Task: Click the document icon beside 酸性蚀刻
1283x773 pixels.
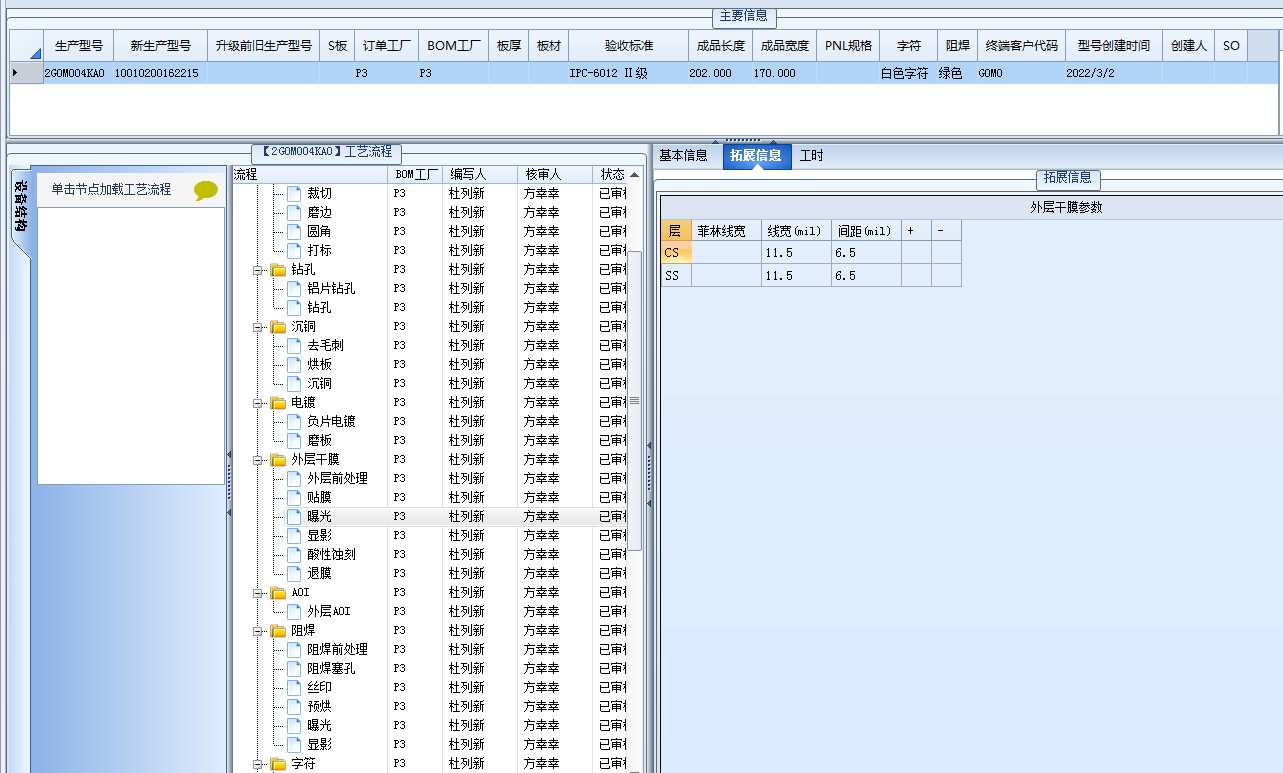Action: 294,554
